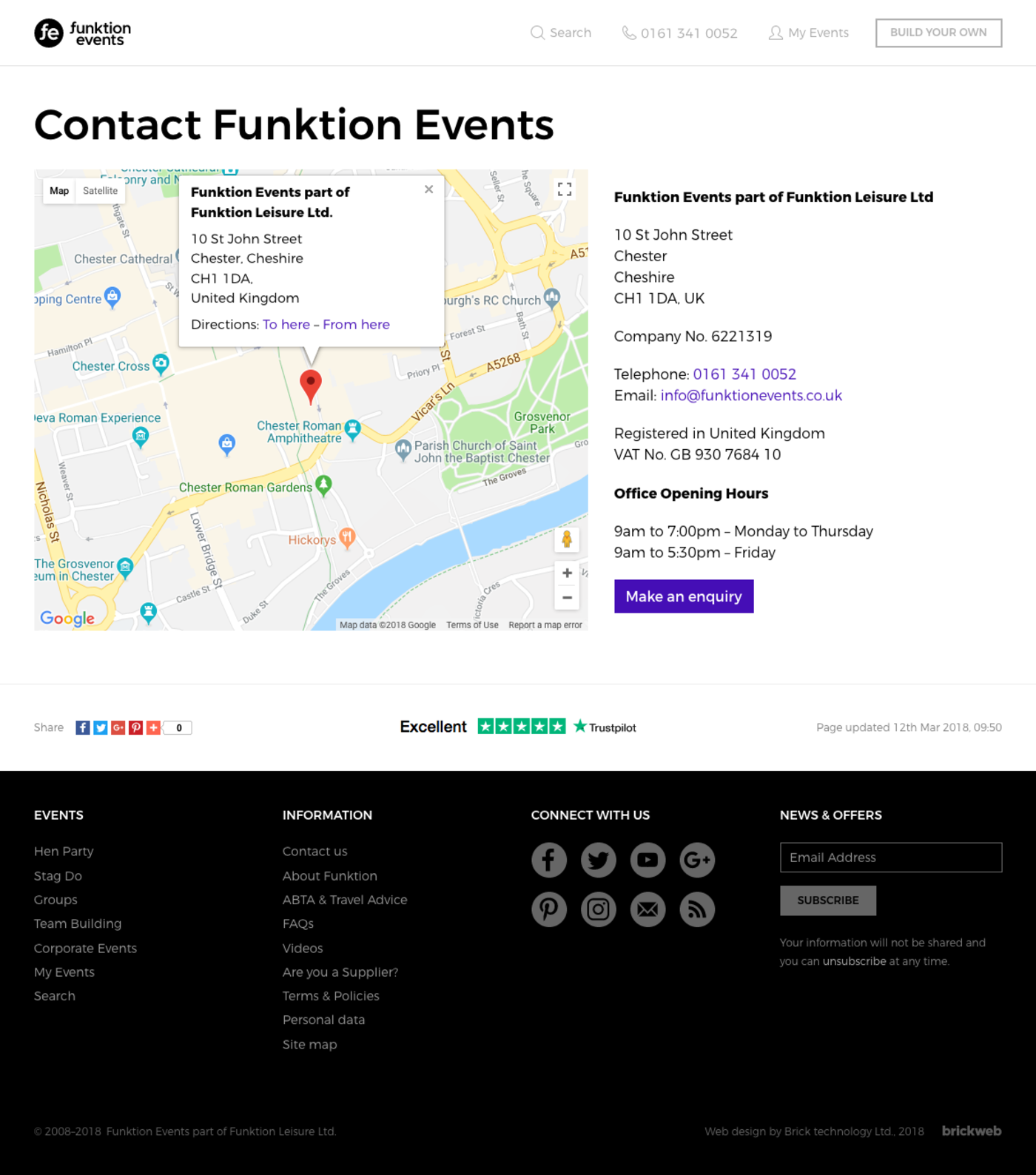Open My Events in the header
Screen dimensions: 1036x1175
809,33
